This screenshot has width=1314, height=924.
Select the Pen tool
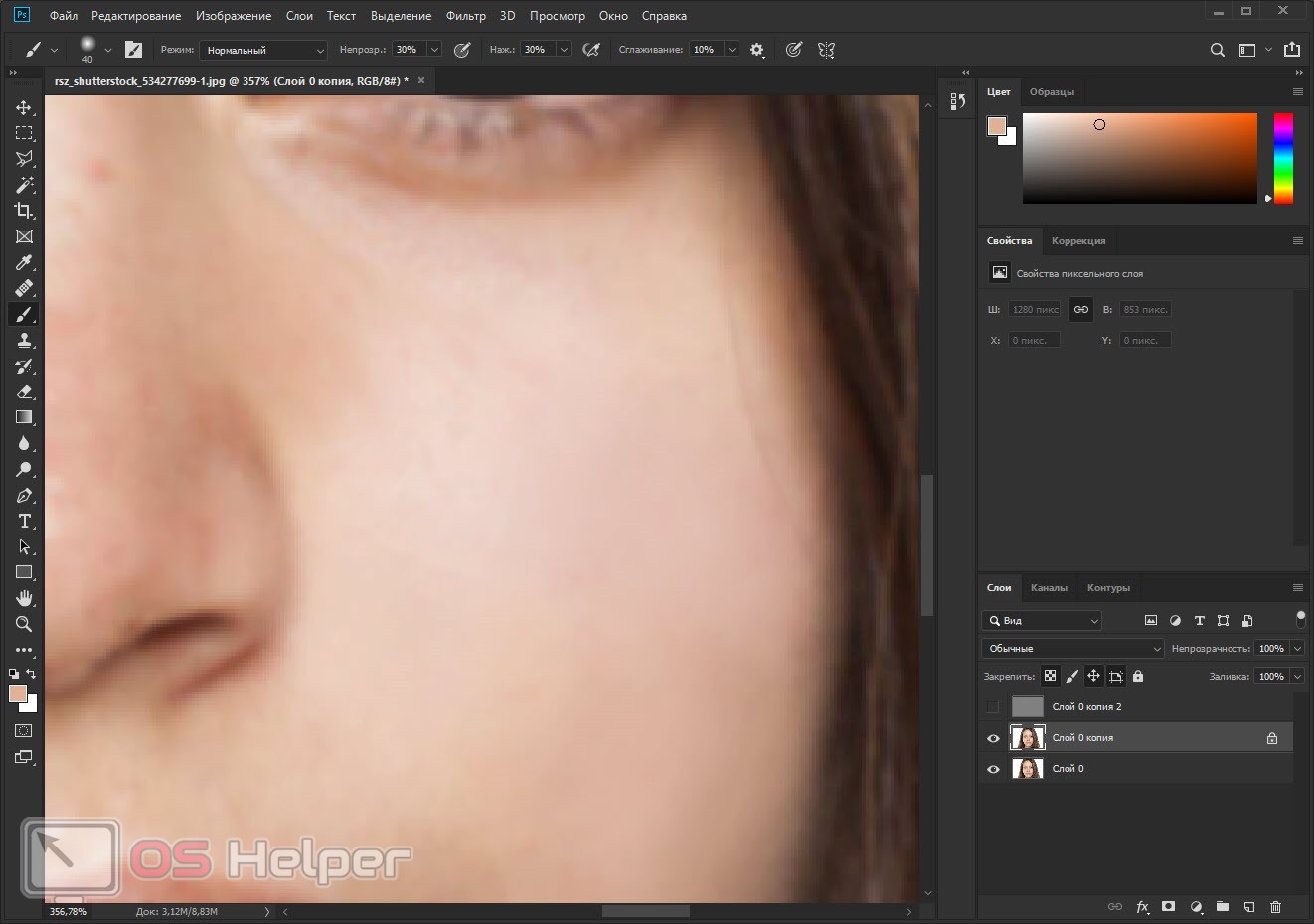click(24, 495)
